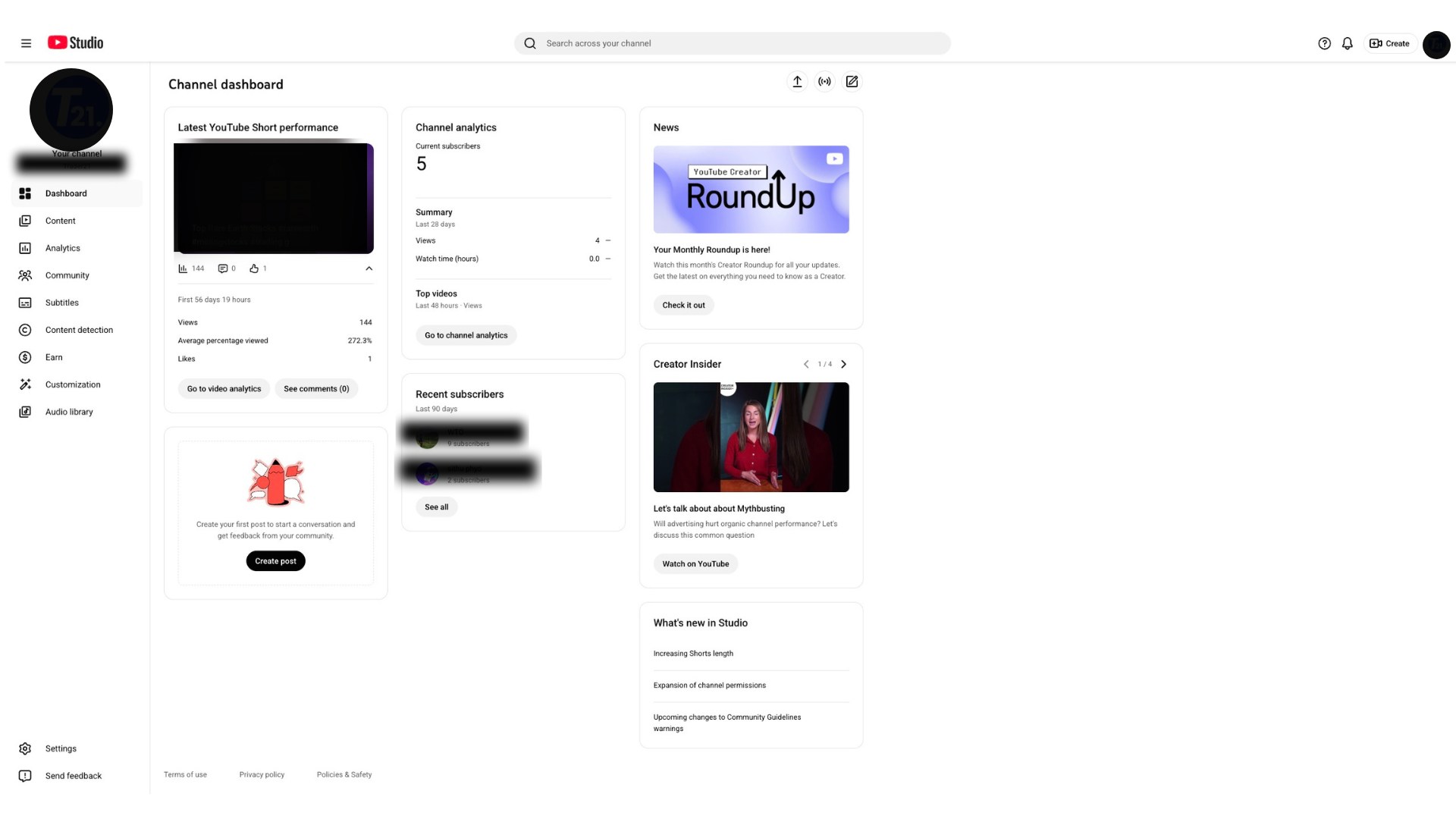This screenshot has height=819, width=1456.
Task: Select Content detection from the sidebar
Action: click(x=79, y=330)
